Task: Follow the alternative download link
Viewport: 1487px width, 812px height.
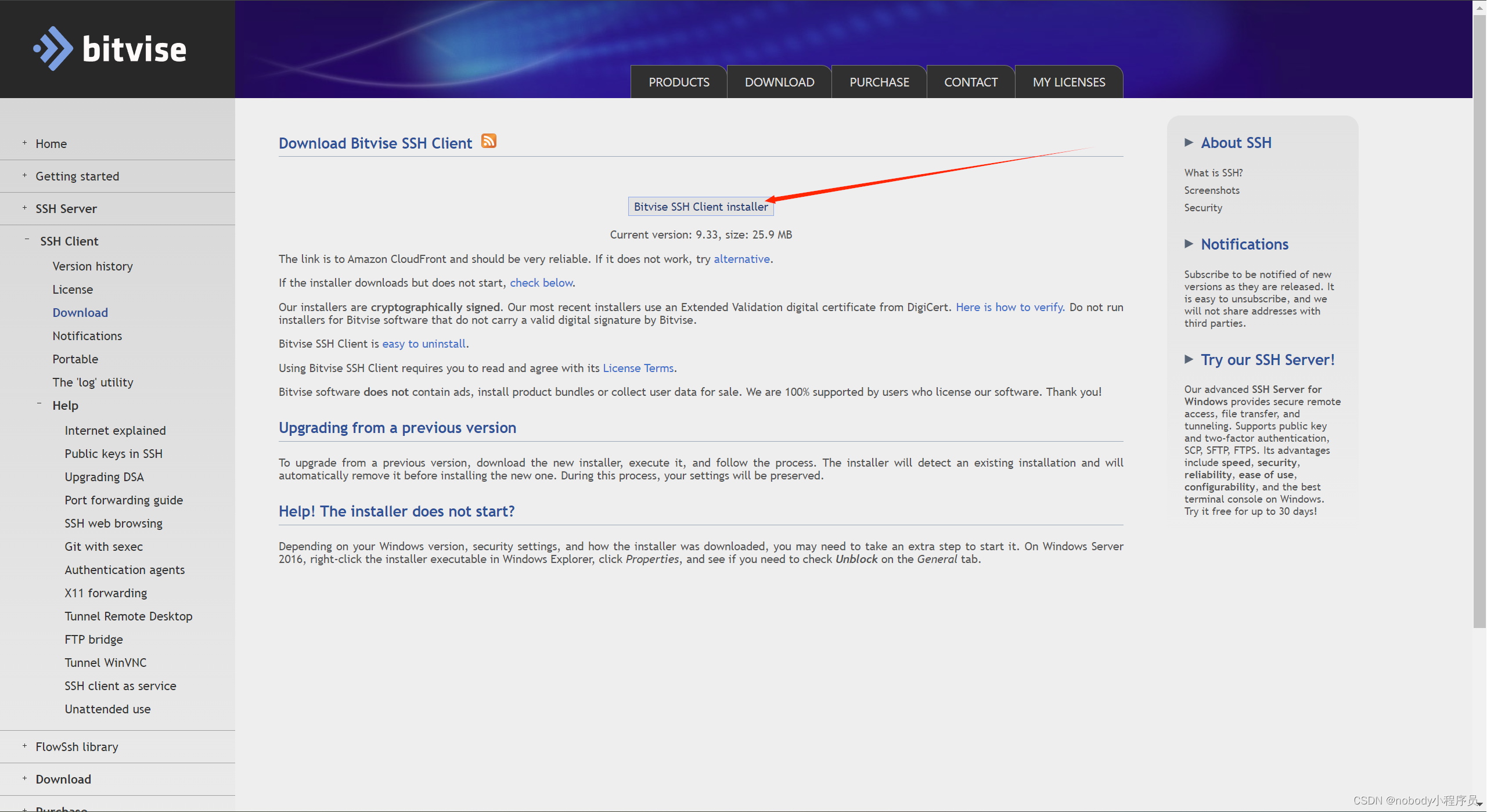Action: click(741, 259)
